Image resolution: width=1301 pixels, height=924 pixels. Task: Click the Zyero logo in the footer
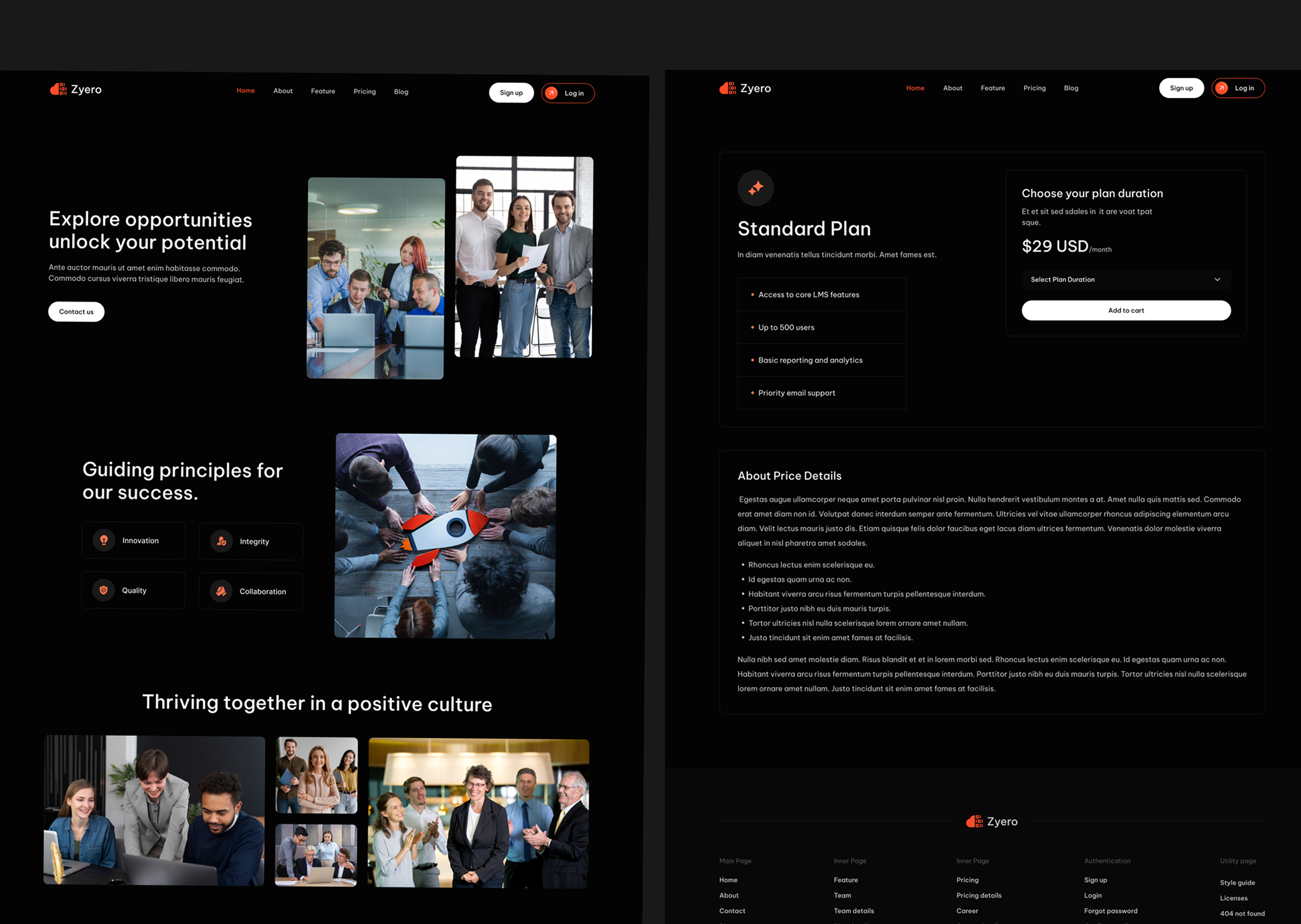pos(992,822)
